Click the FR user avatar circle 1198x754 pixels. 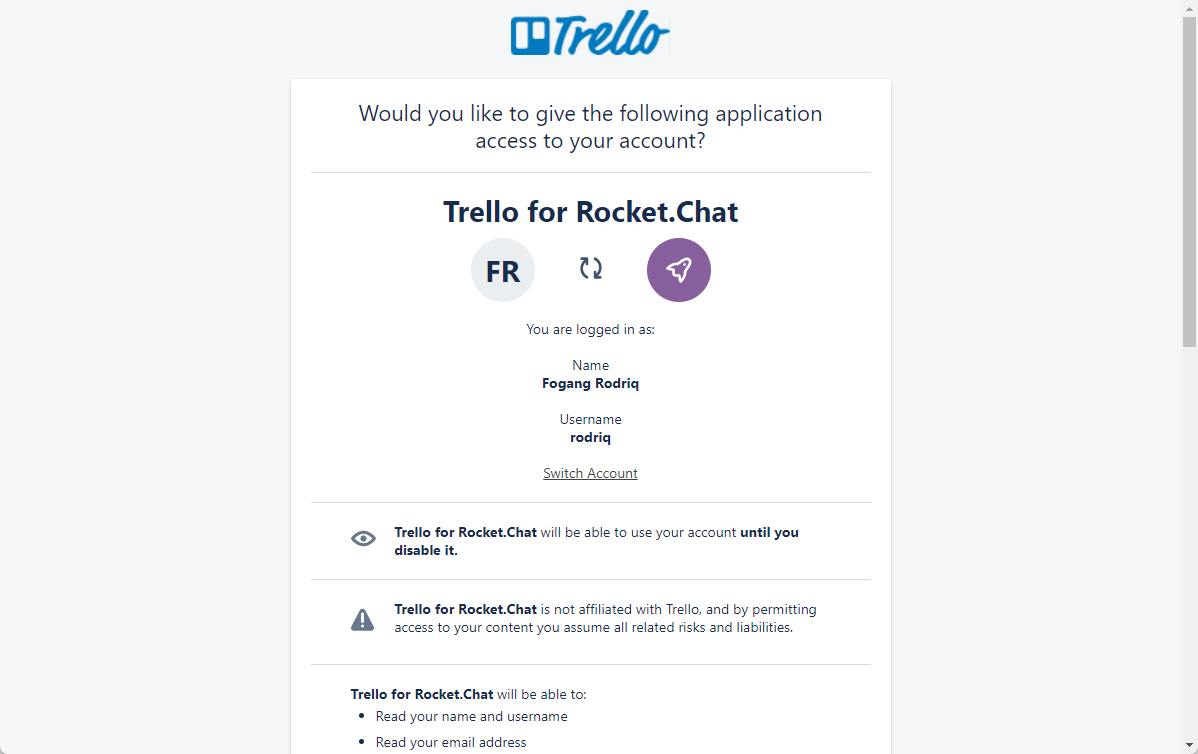coord(503,270)
